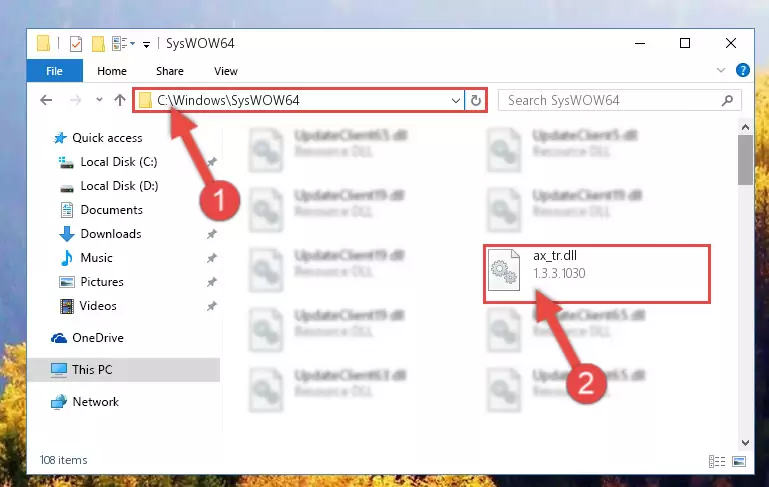769x487 pixels.
Task: Click the Search SysWOW64 field
Action: point(619,100)
